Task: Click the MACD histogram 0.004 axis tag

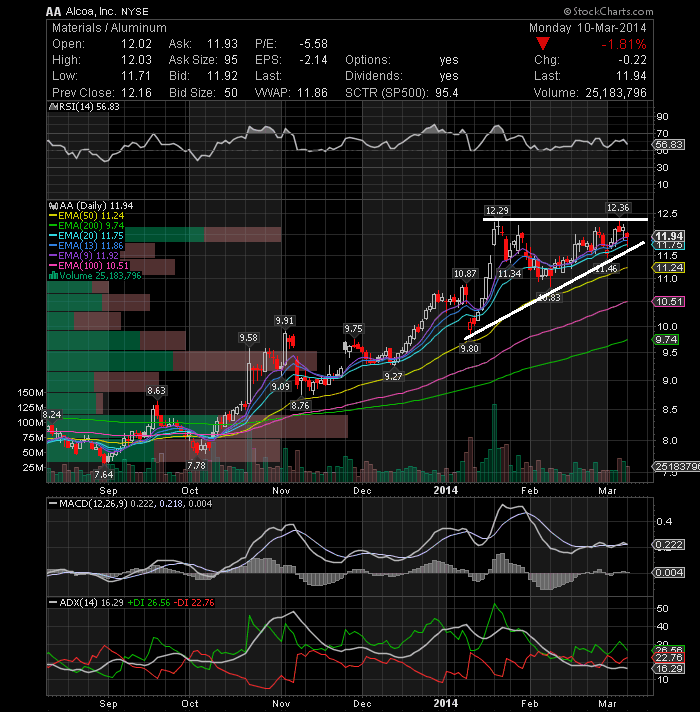Action: click(x=669, y=573)
